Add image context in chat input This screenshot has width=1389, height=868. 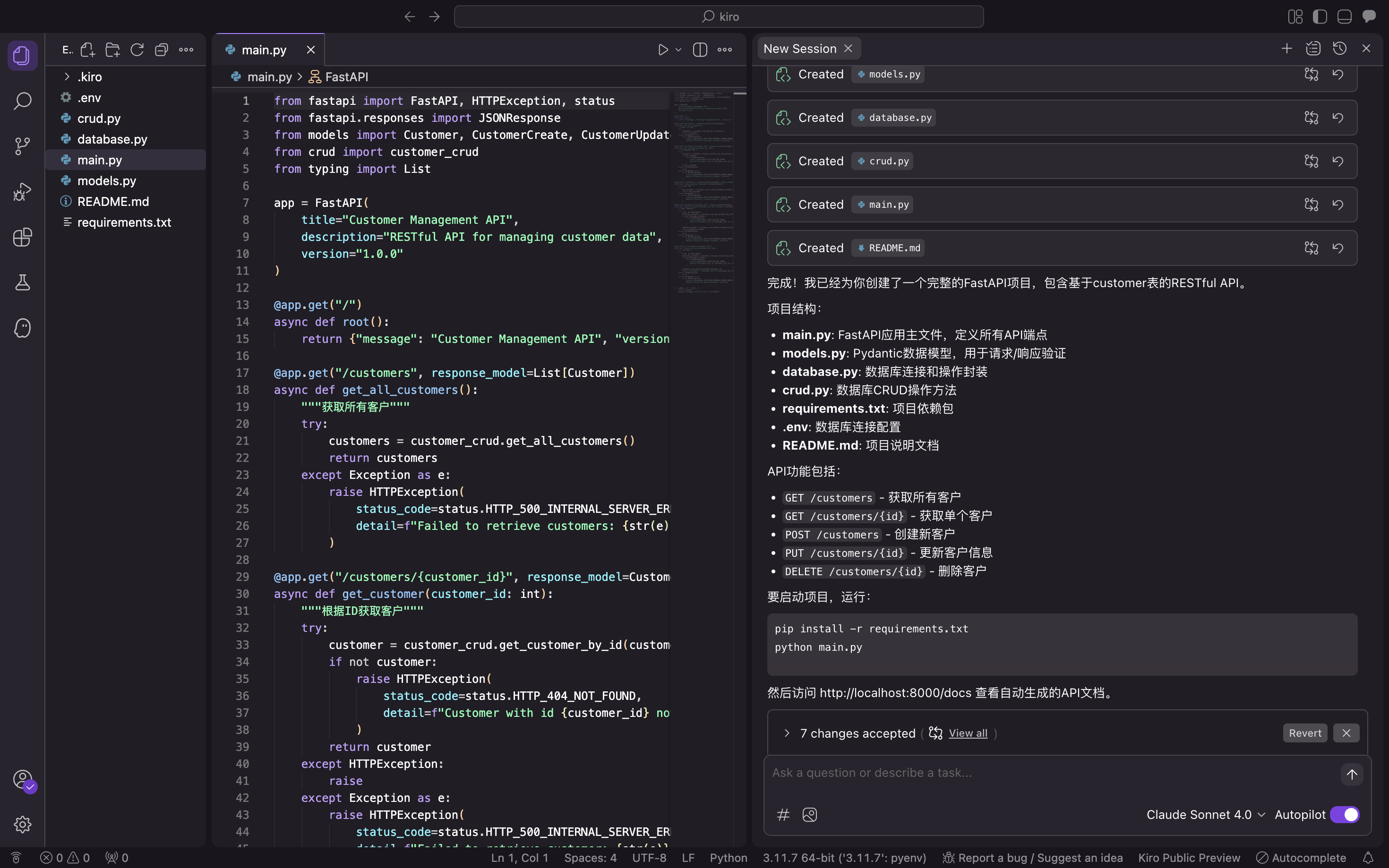pos(810,815)
